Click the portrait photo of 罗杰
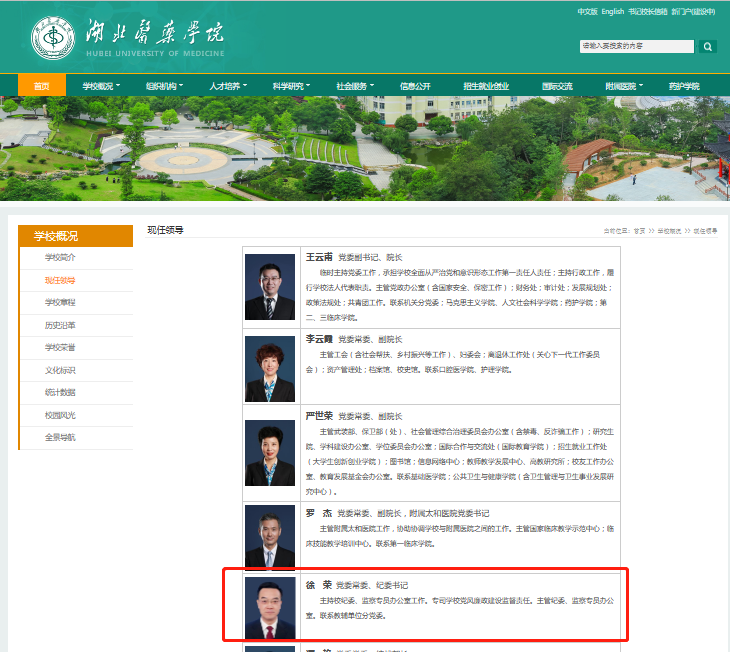 (x=270, y=537)
